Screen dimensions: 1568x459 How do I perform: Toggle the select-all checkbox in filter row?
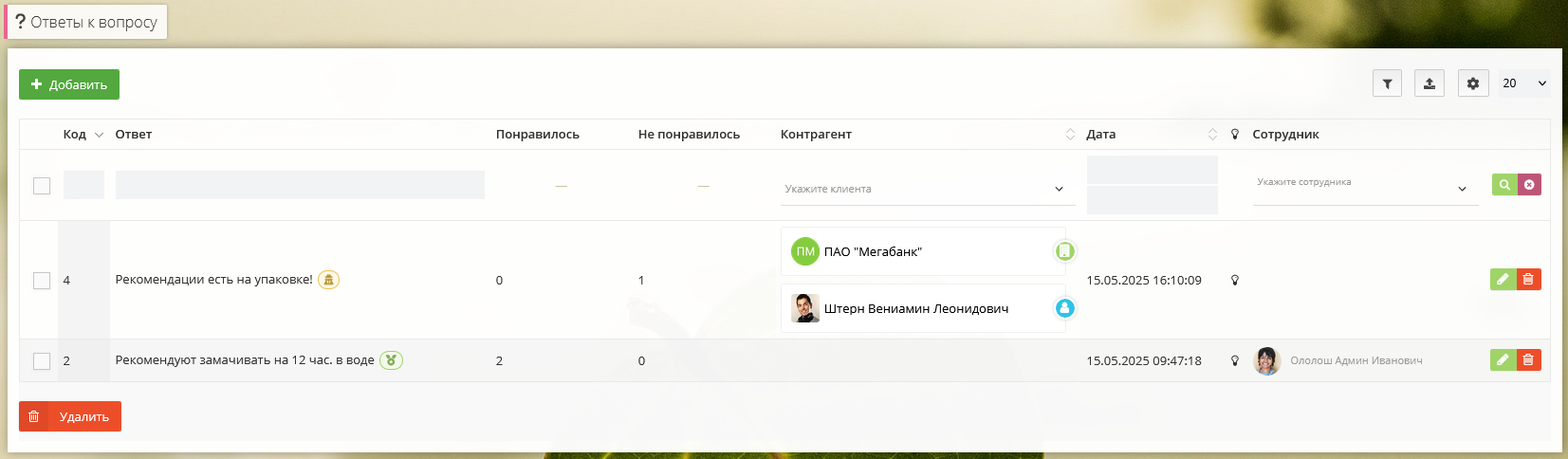pos(42,186)
